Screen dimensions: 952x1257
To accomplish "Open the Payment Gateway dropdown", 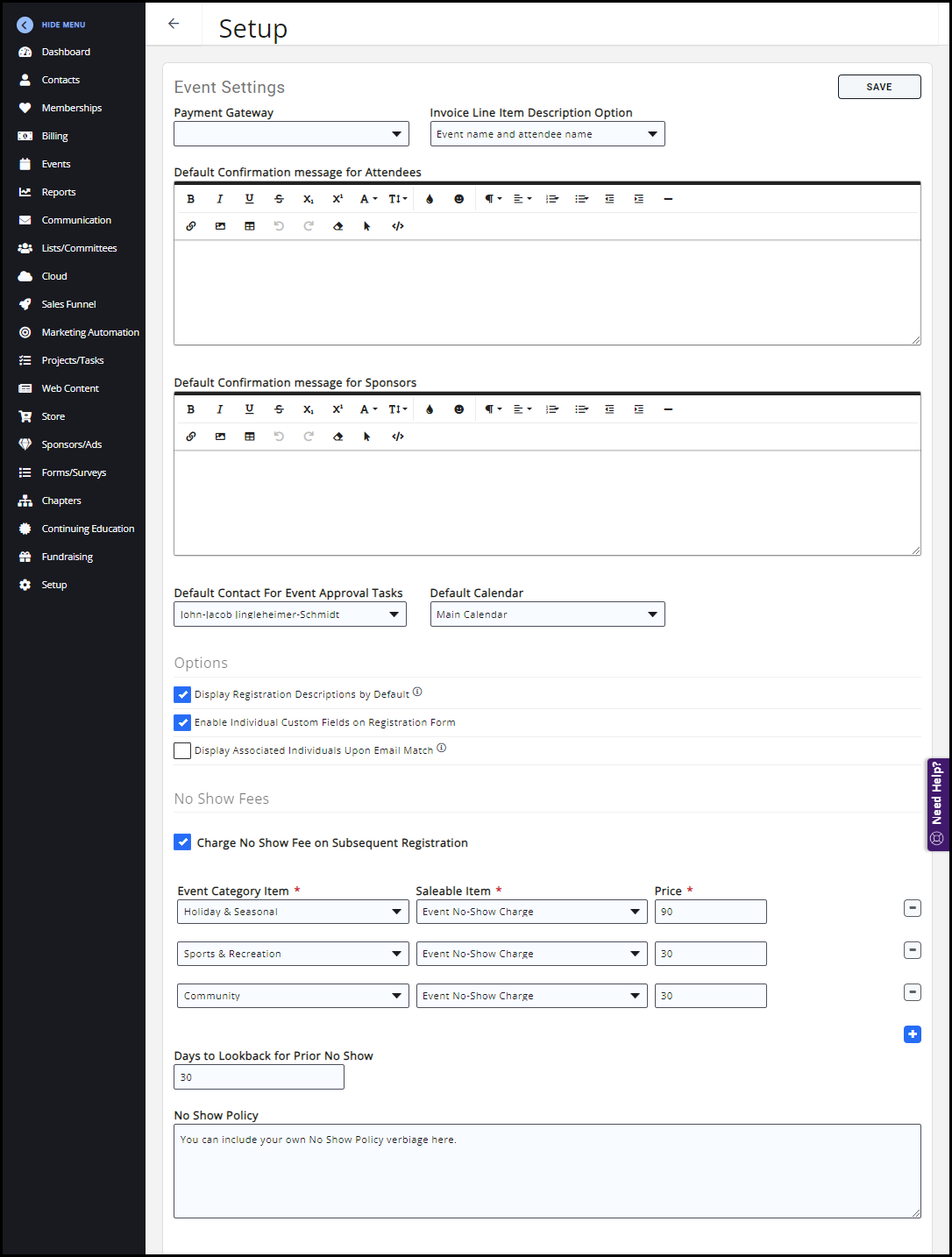I will [291, 134].
